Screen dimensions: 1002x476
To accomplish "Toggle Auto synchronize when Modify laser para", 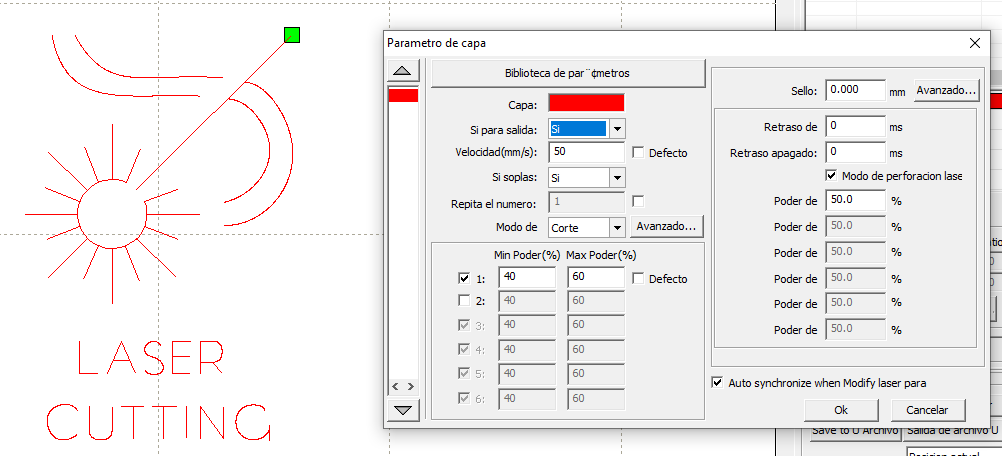I will pyautogui.click(x=717, y=383).
